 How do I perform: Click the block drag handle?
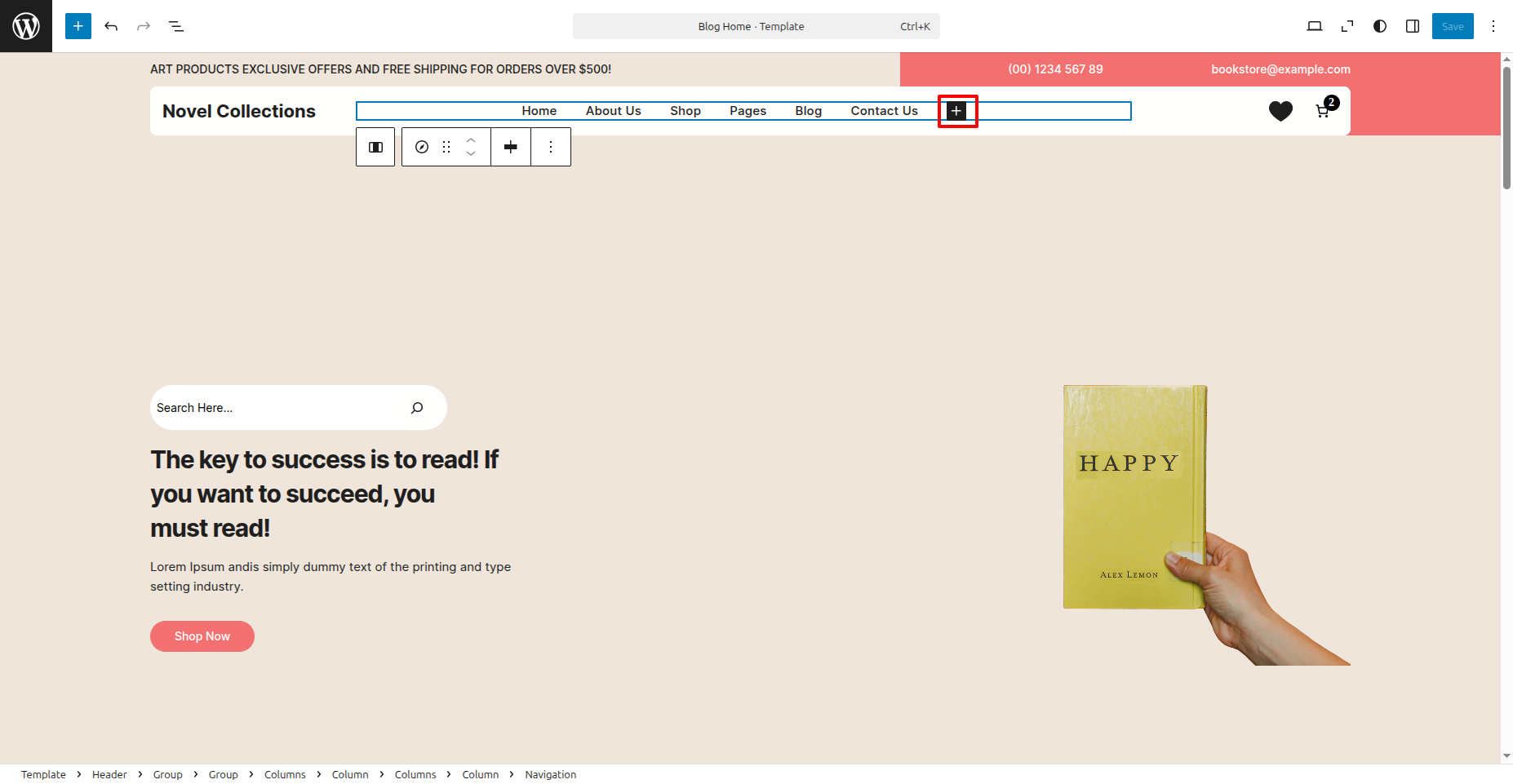(x=446, y=147)
